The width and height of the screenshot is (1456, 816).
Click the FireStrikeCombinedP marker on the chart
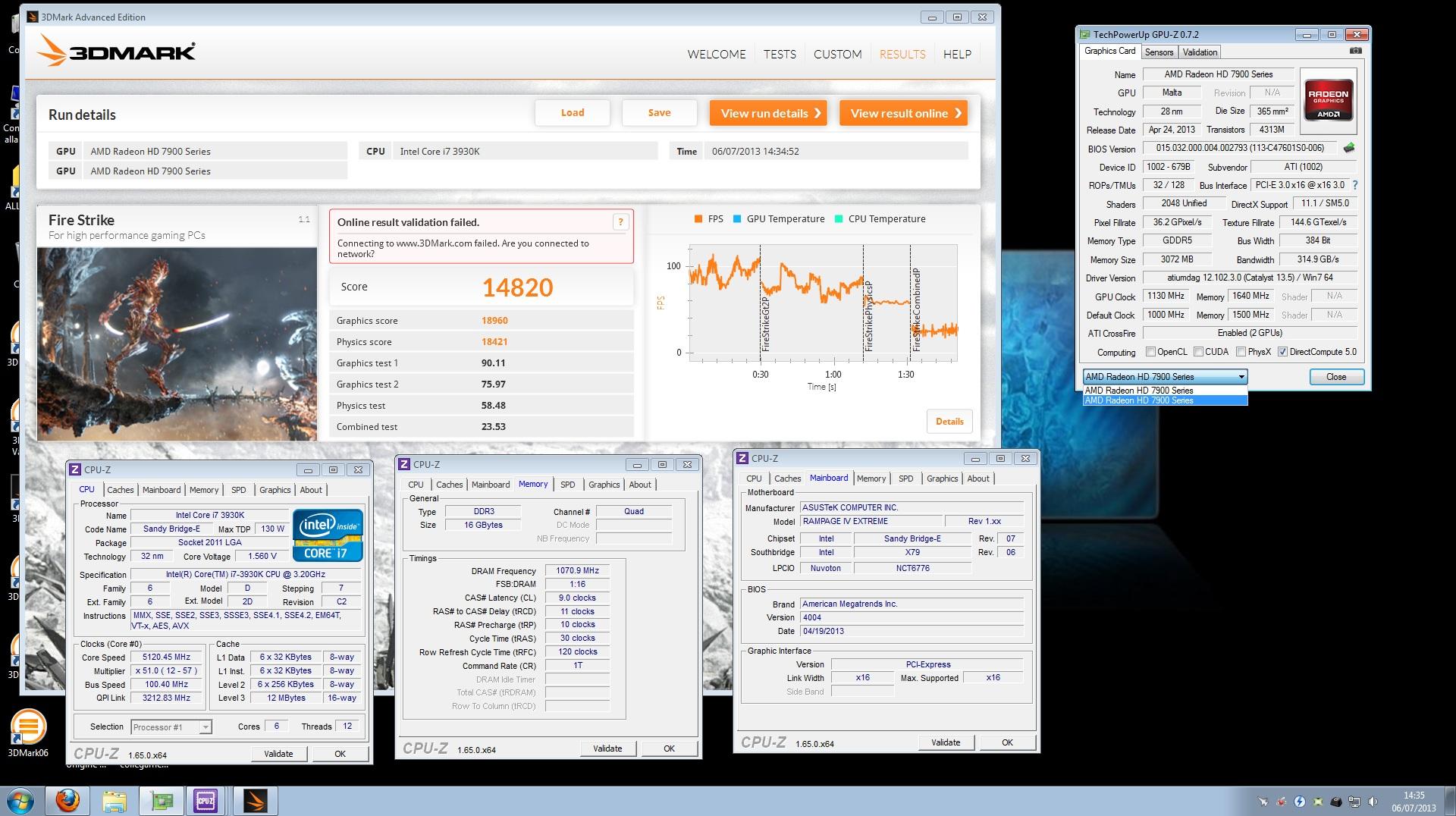coord(916,309)
